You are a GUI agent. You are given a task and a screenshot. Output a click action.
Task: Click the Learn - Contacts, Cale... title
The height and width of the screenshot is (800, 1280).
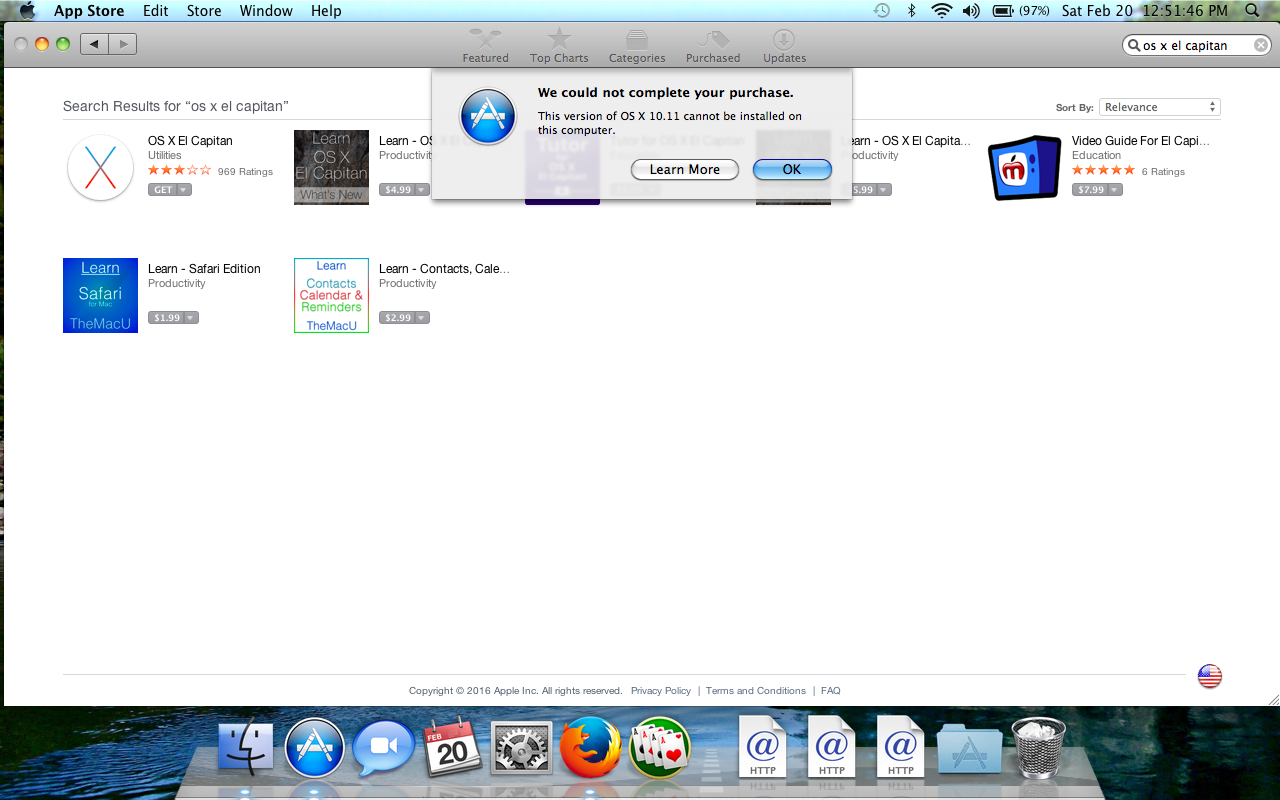(444, 269)
